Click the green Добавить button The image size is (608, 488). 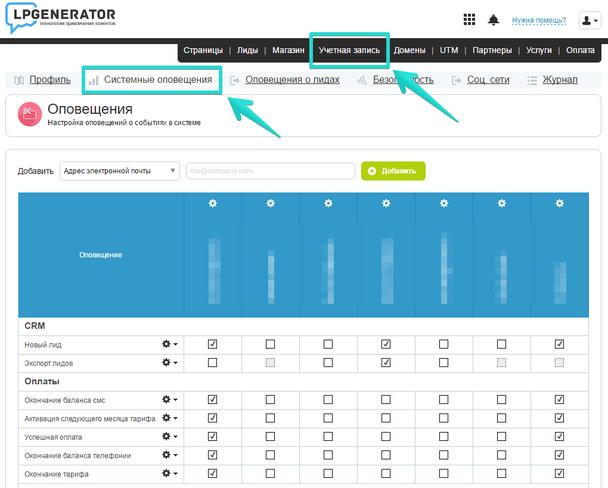[x=393, y=171]
